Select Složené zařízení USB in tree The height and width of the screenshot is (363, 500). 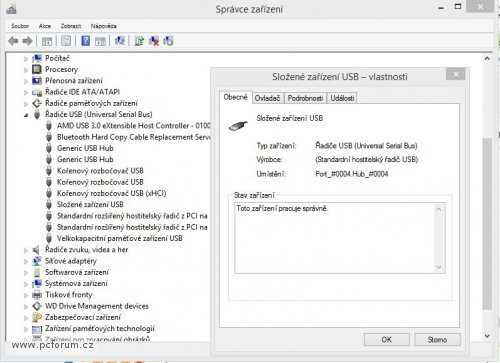[x=90, y=204]
